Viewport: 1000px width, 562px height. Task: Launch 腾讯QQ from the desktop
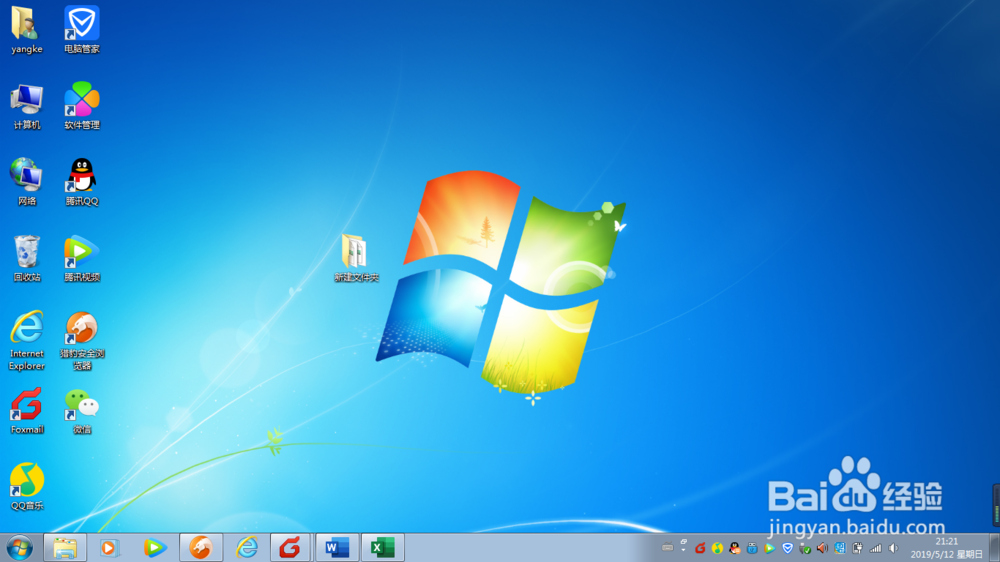[82, 182]
